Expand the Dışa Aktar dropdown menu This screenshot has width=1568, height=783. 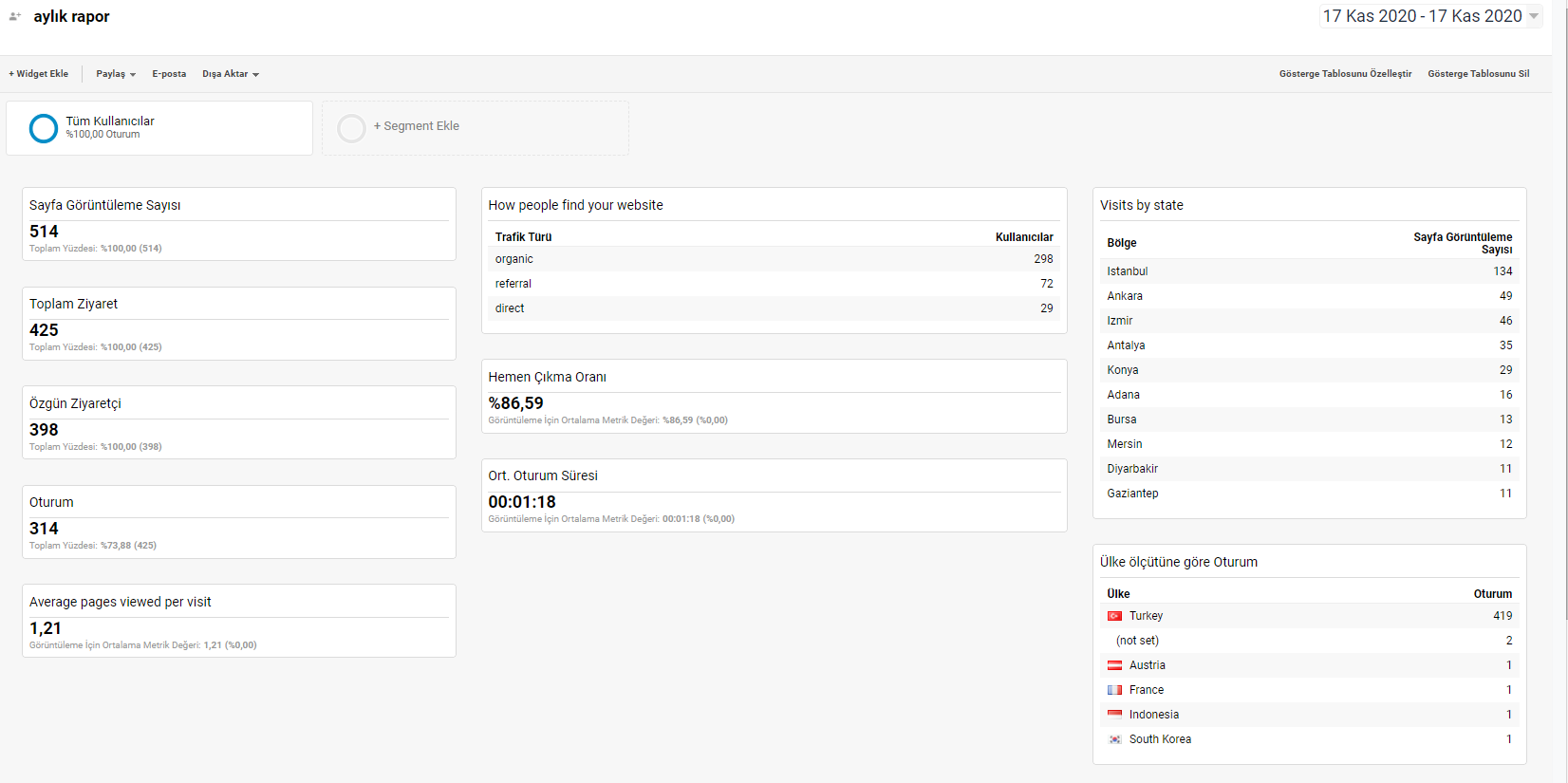231,74
